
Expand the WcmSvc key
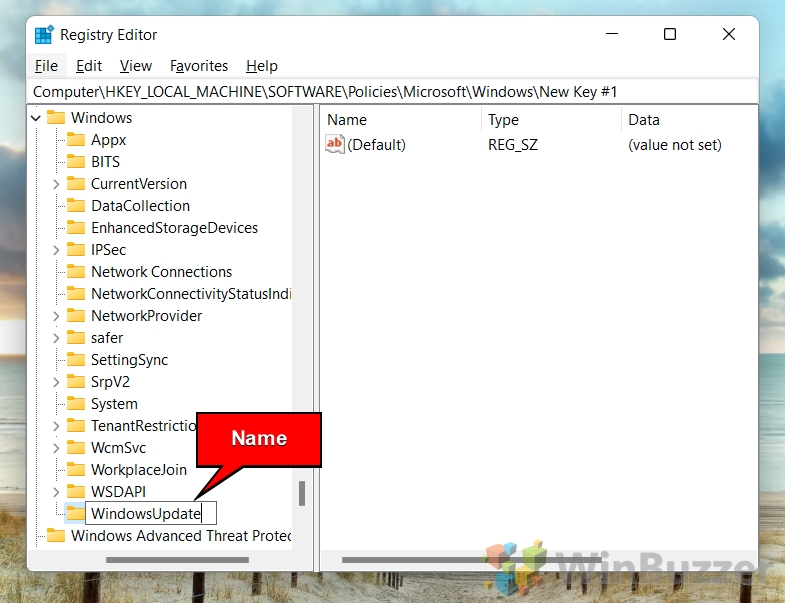(56, 448)
